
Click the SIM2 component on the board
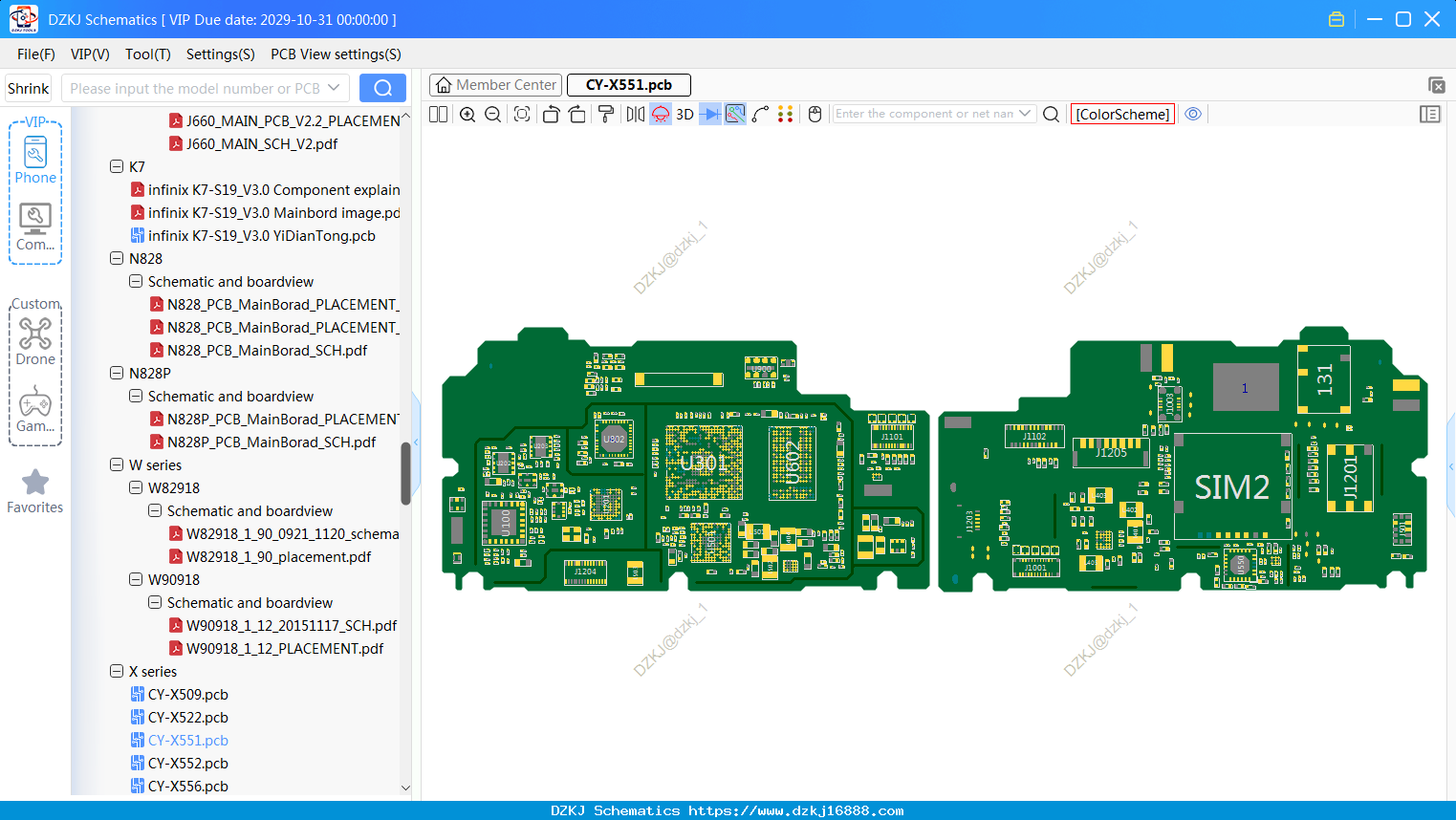[x=1232, y=486]
